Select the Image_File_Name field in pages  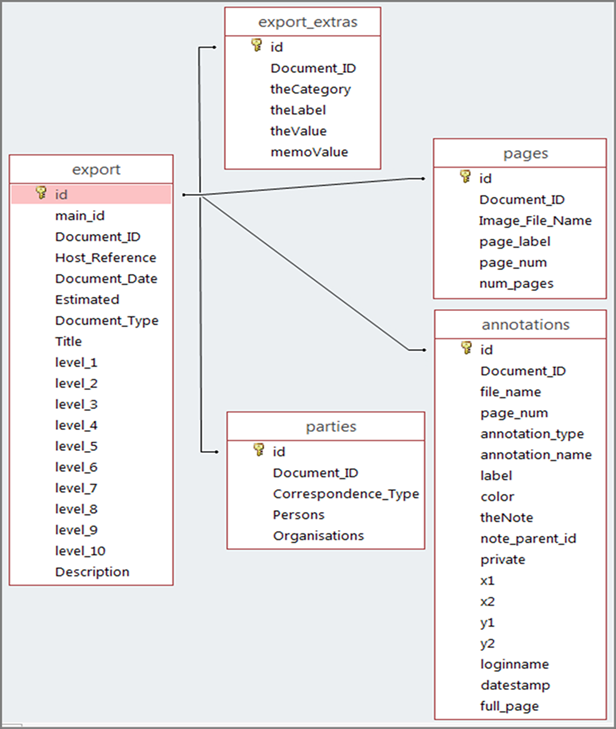535,220
